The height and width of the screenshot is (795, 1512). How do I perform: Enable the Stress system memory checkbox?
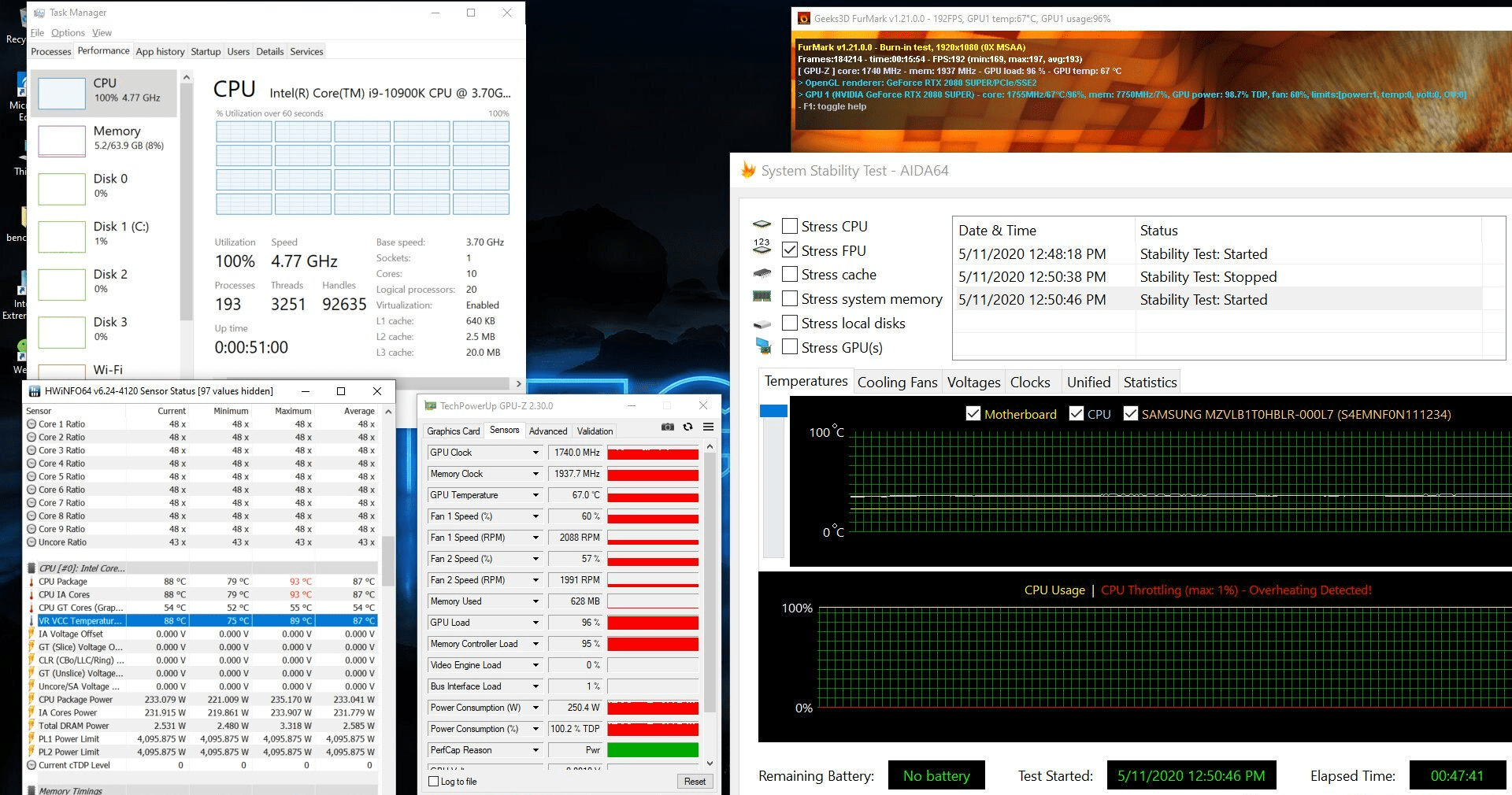click(790, 298)
